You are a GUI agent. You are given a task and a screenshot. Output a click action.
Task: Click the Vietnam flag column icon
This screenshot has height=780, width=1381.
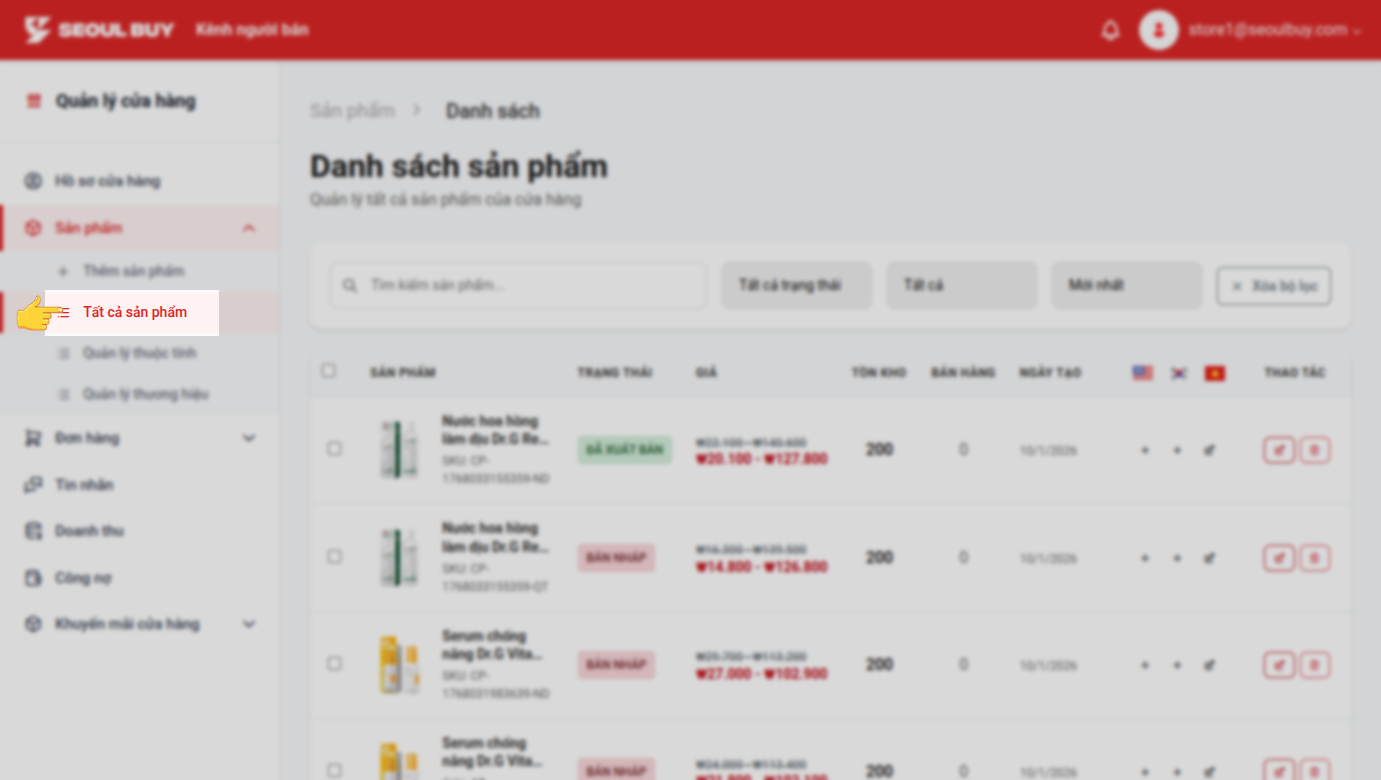click(1214, 373)
